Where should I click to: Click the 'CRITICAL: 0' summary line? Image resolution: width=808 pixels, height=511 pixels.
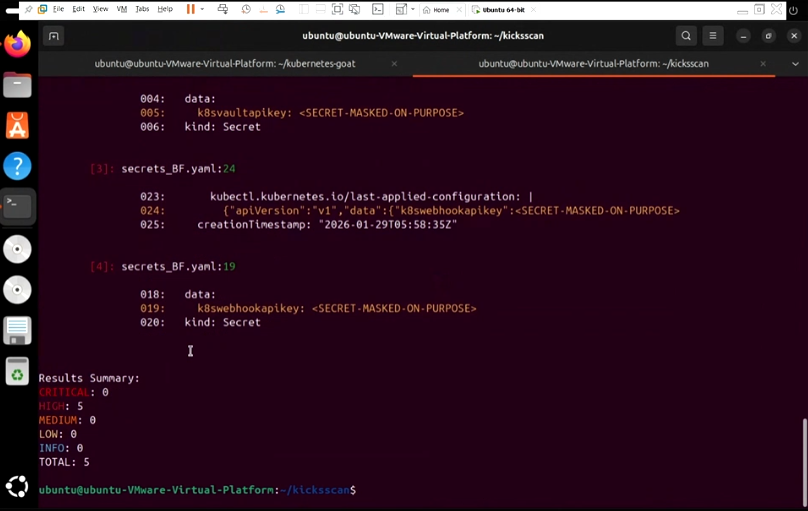pyautogui.click(x=74, y=393)
